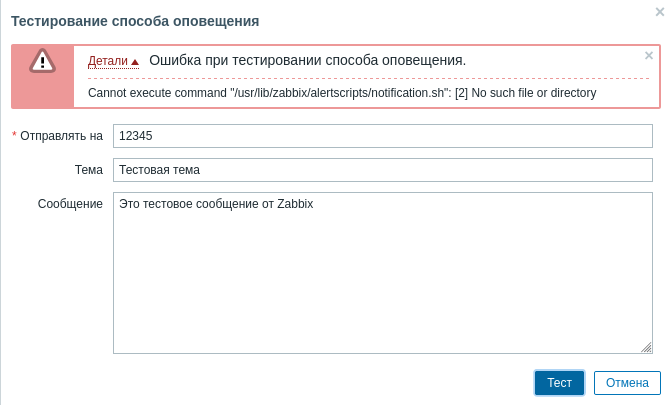
Task: Collapse details using the arrow beside Детали
Action: point(135,62)
